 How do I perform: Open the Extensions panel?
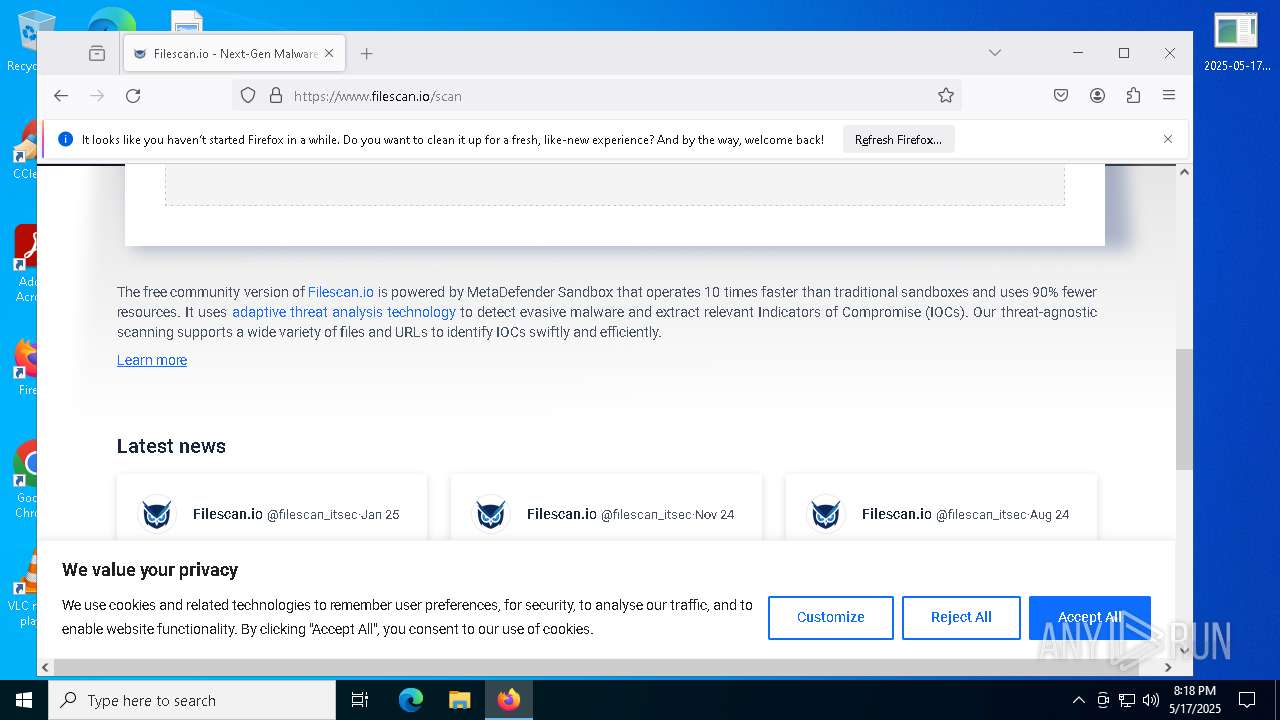pyautogui.click(x=1133, y=96)
